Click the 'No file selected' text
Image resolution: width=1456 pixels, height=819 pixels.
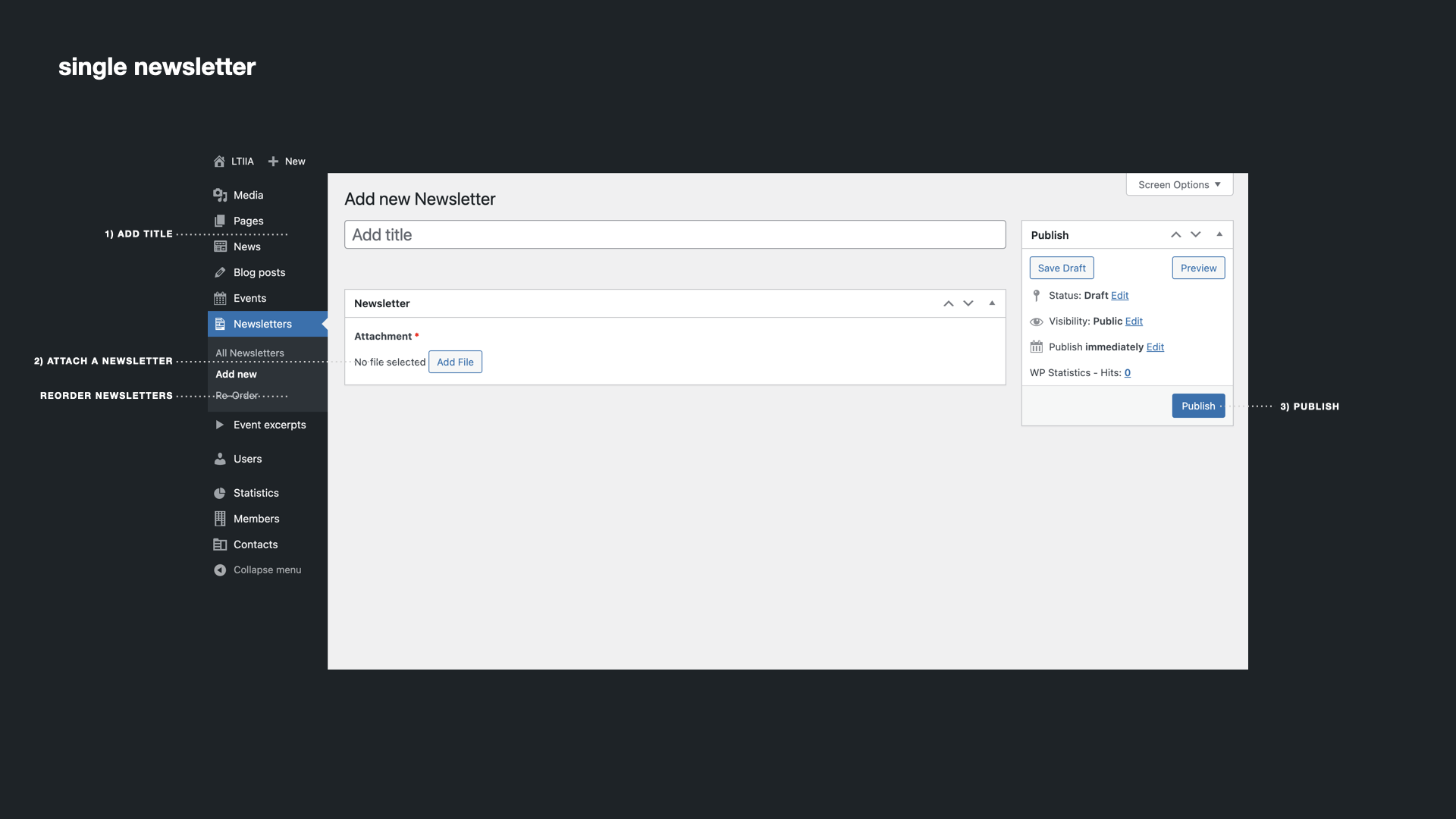click(390, 362)
